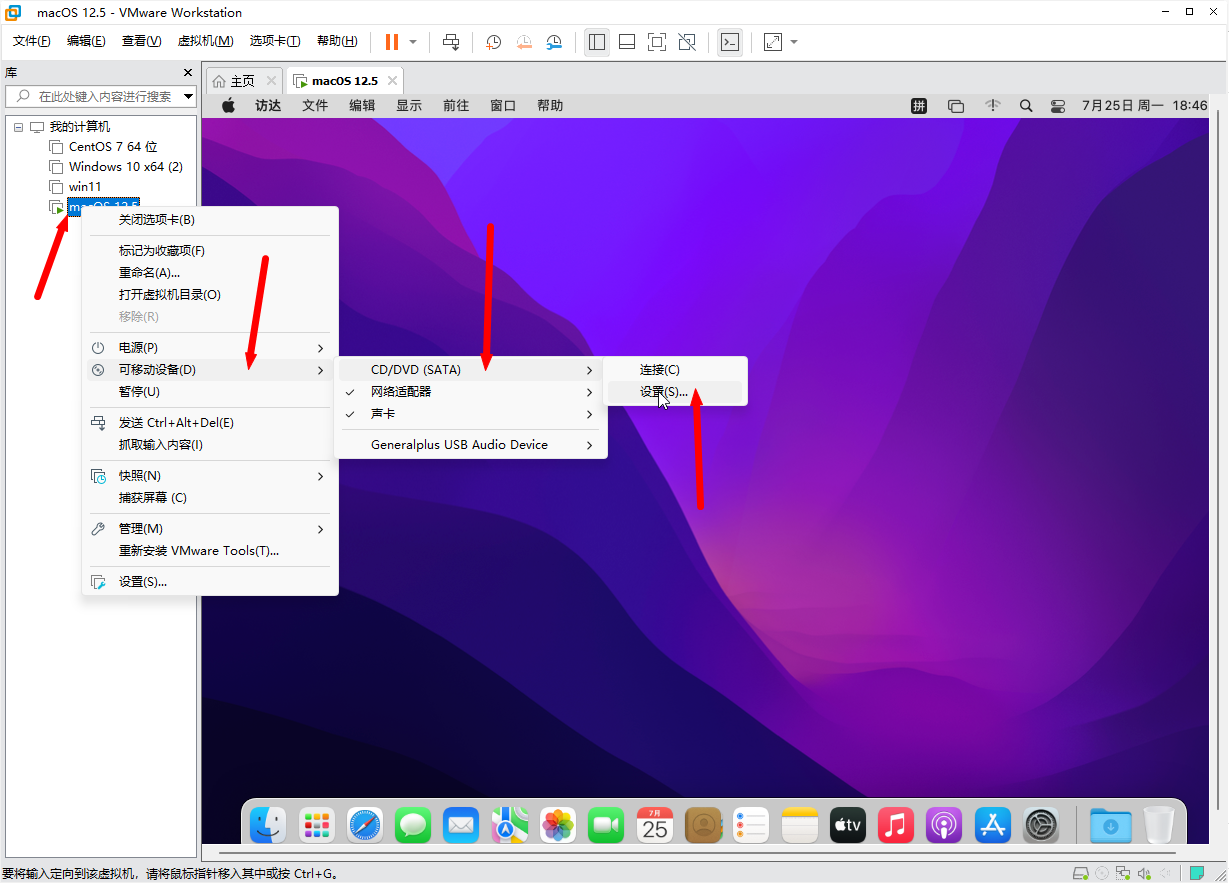Open the Mail app in the dock
The height and width of the screenshot is (884, 1229).
point(461,825)
